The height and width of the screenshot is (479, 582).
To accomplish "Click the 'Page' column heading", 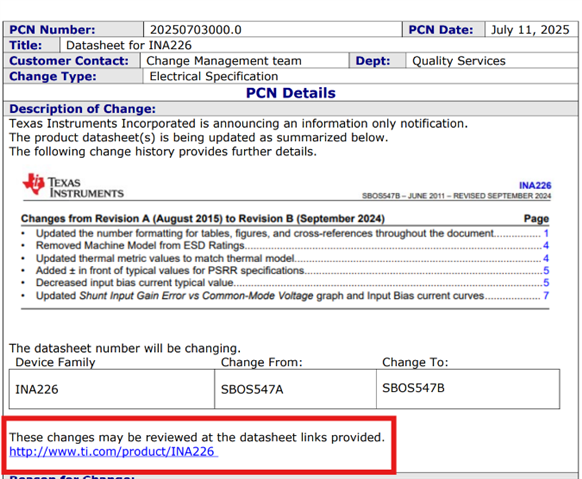I will point(536,219).
